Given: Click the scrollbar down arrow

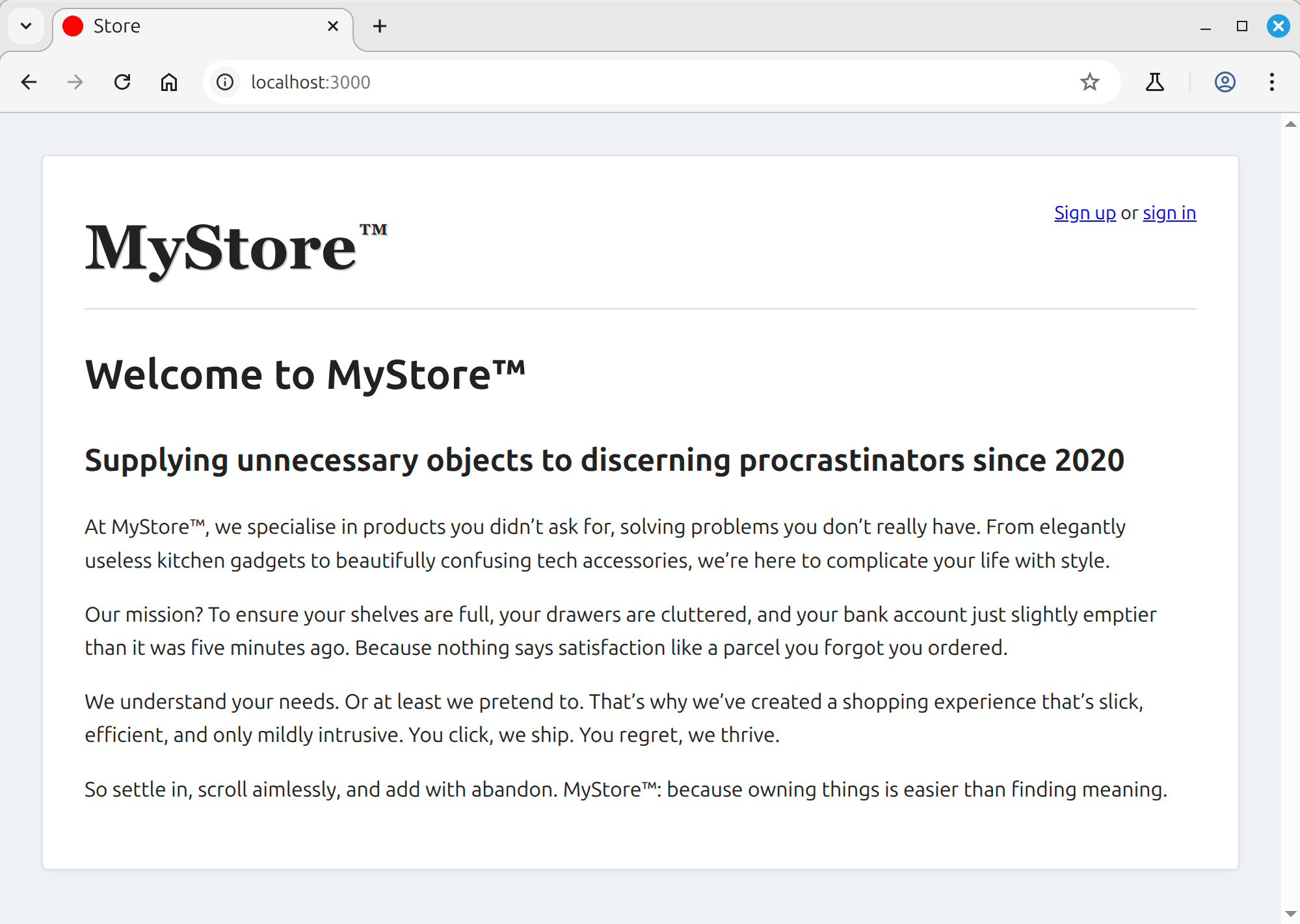Looking at the screenshot, I should click(1290, 914).
